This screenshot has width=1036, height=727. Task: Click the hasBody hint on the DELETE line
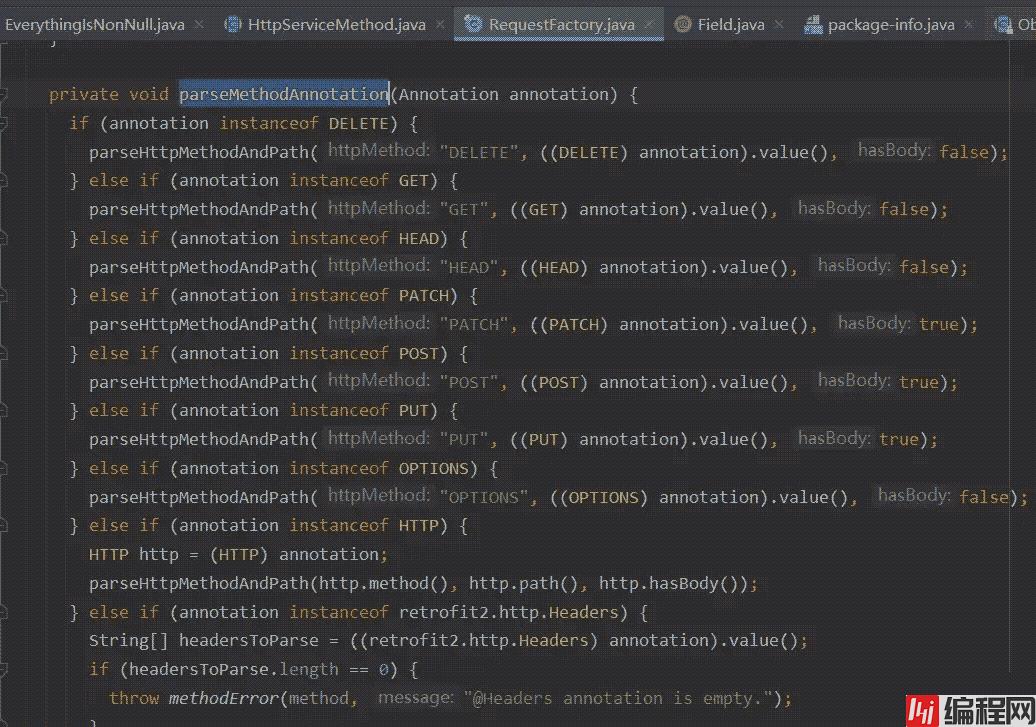[x=894, y=151]
